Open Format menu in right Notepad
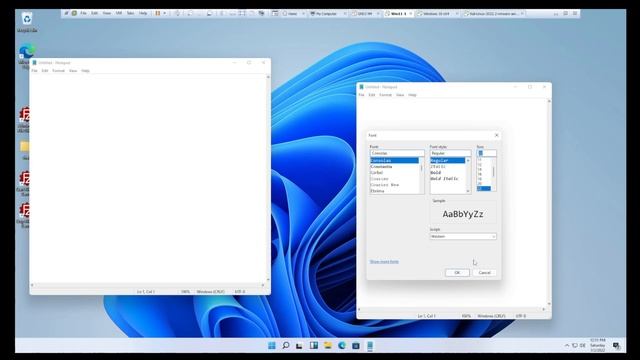Screen dimensions: 640x360 point(385,95)
